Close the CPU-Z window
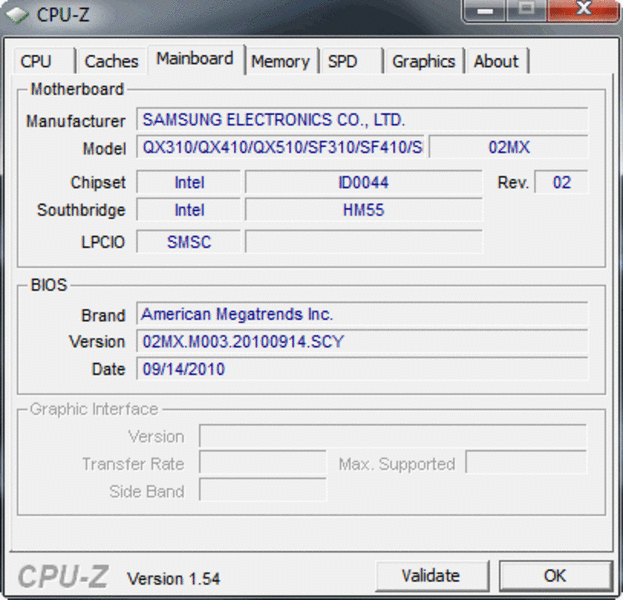 (583, 11)
